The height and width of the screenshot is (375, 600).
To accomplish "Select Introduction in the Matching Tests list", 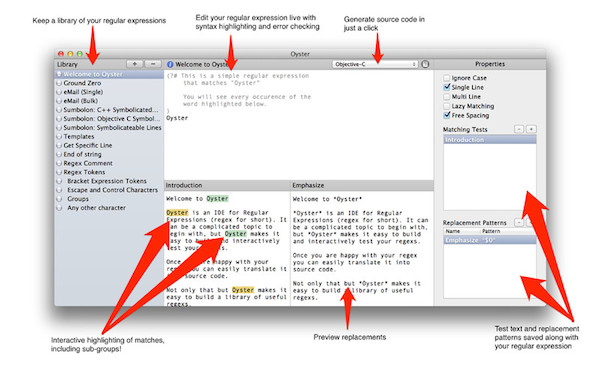I will coord(489,140).
